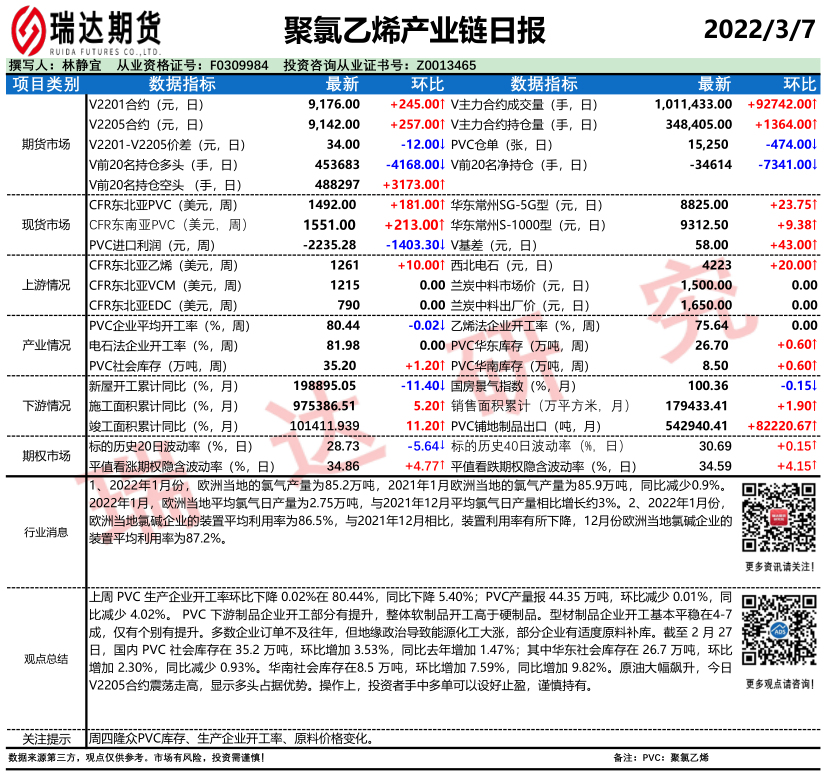Select the 现货市场 category label
Image resolution: width=825 pixels, height=775 pixels.
45,224
